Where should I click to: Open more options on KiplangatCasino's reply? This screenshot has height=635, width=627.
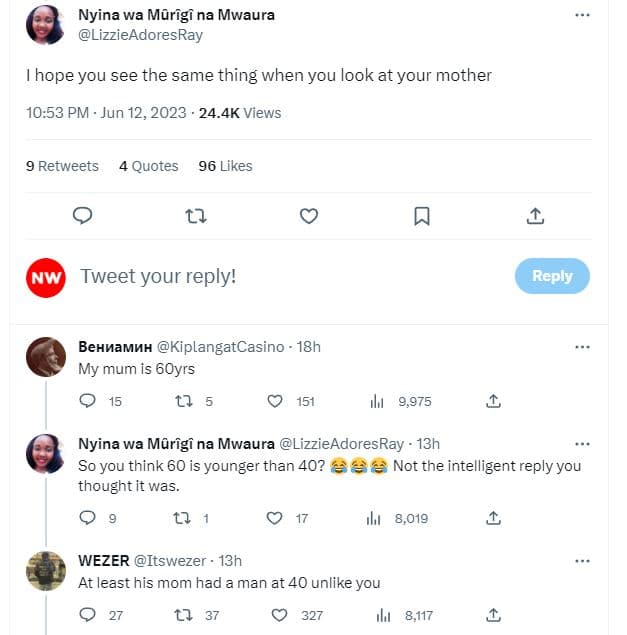(x=582, y=347)
